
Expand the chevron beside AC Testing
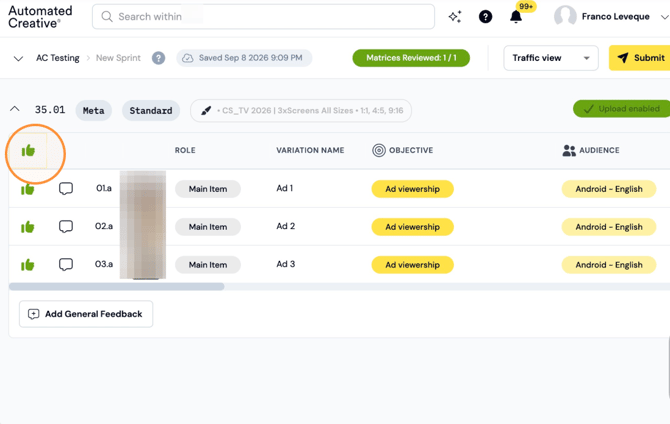click(18, 58)
